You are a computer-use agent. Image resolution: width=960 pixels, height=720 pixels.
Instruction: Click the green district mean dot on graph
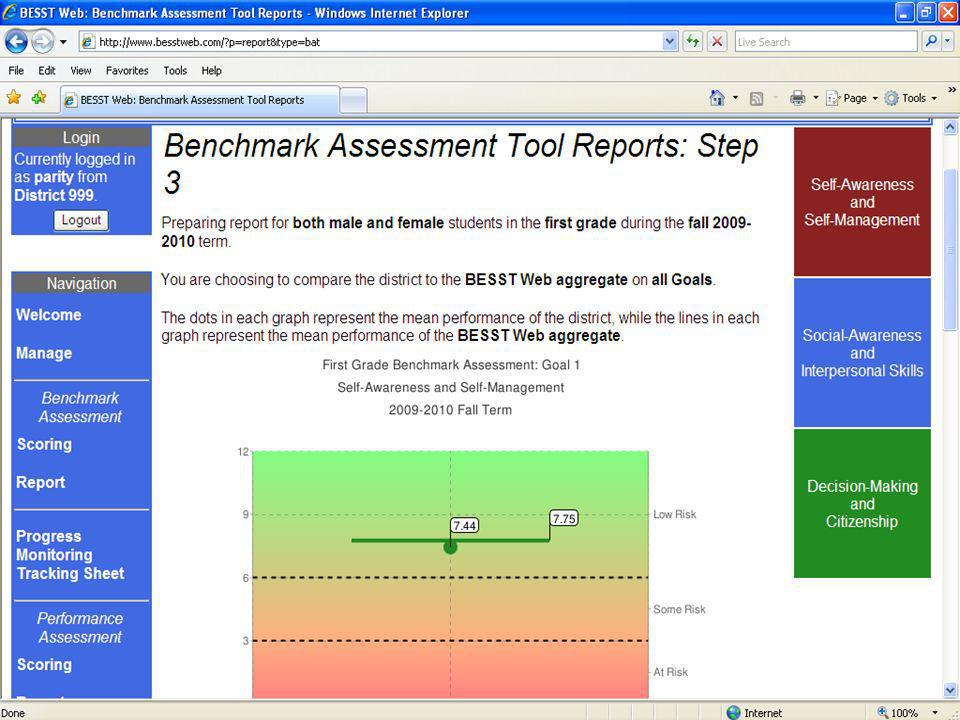pos(450,547)
